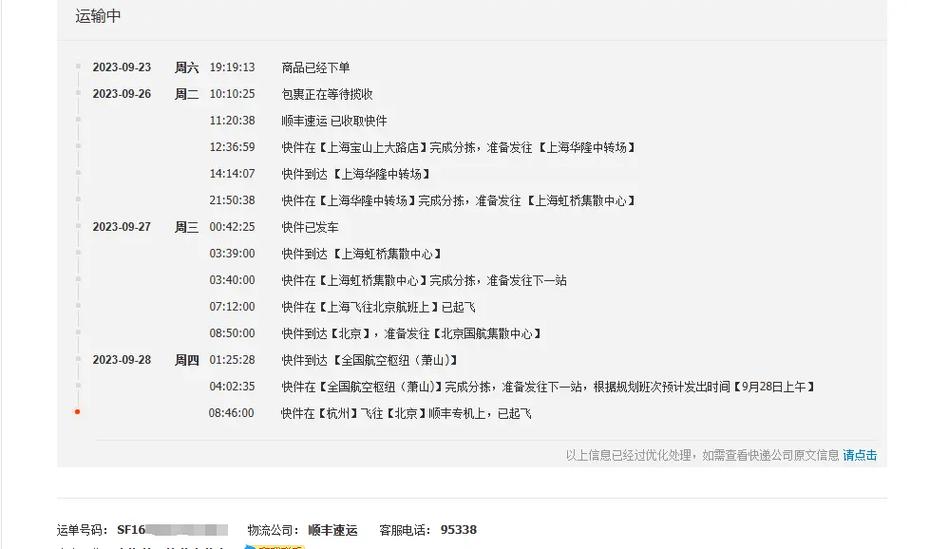
Task: Click the 08:46:00 latest timestamp
Action: click(x=231, y=413)
